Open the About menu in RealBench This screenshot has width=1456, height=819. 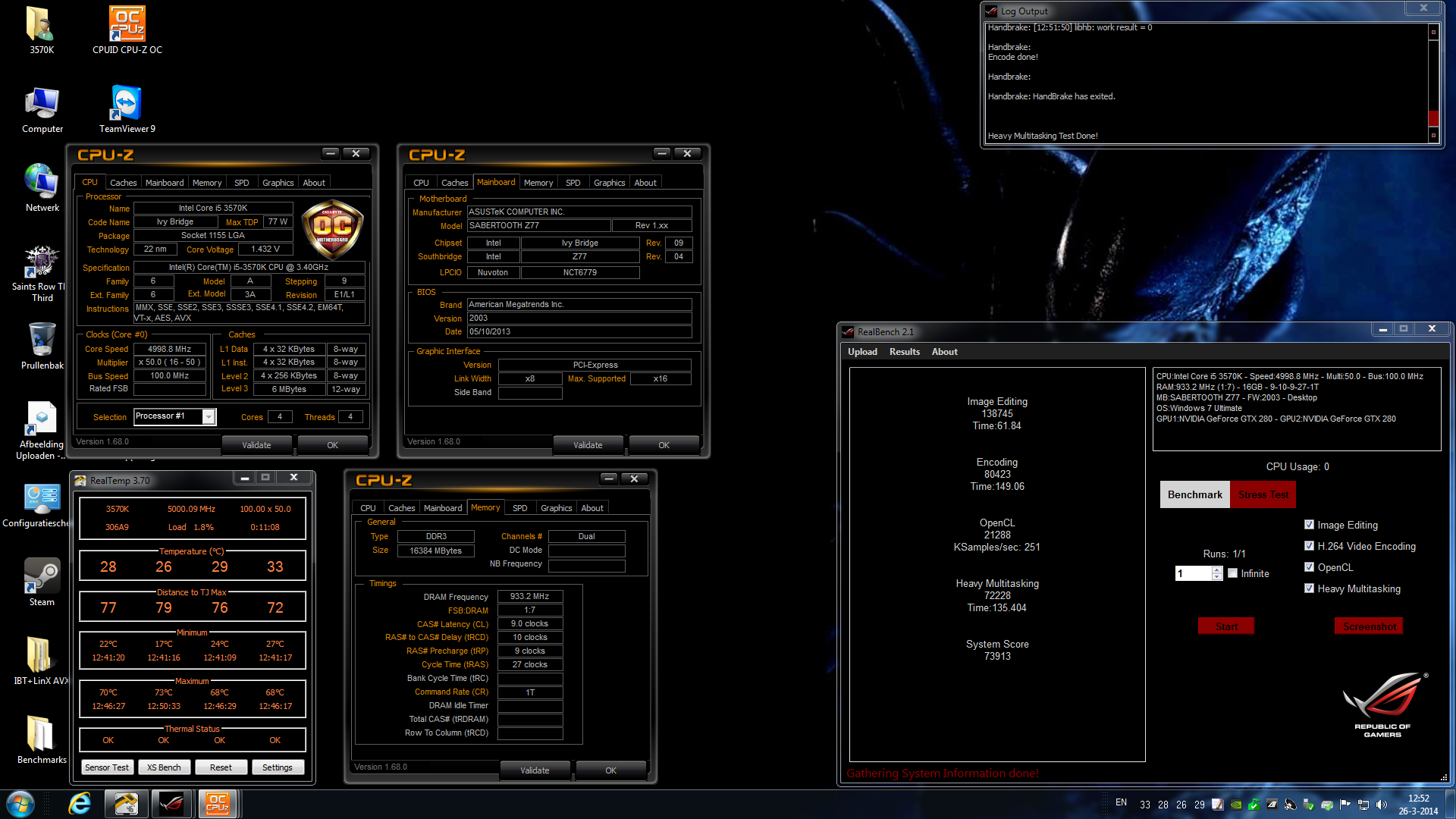pos(944,352)
